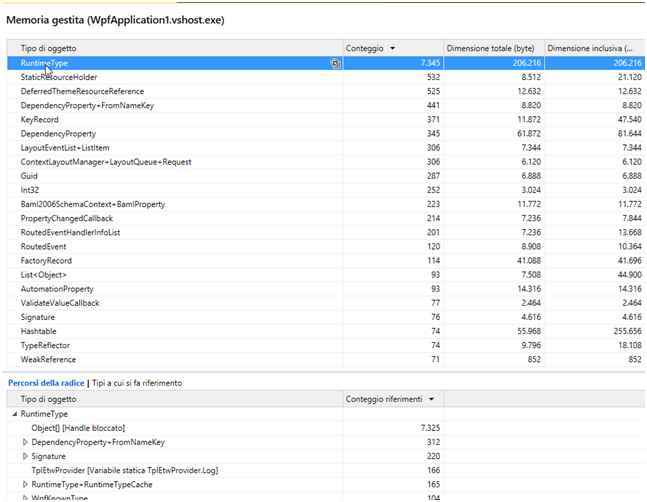Click the 41.088 total size for FactoryRecord
Image resolution: width=647 pixels, height=502 pixels.
[x=529, y=261]
